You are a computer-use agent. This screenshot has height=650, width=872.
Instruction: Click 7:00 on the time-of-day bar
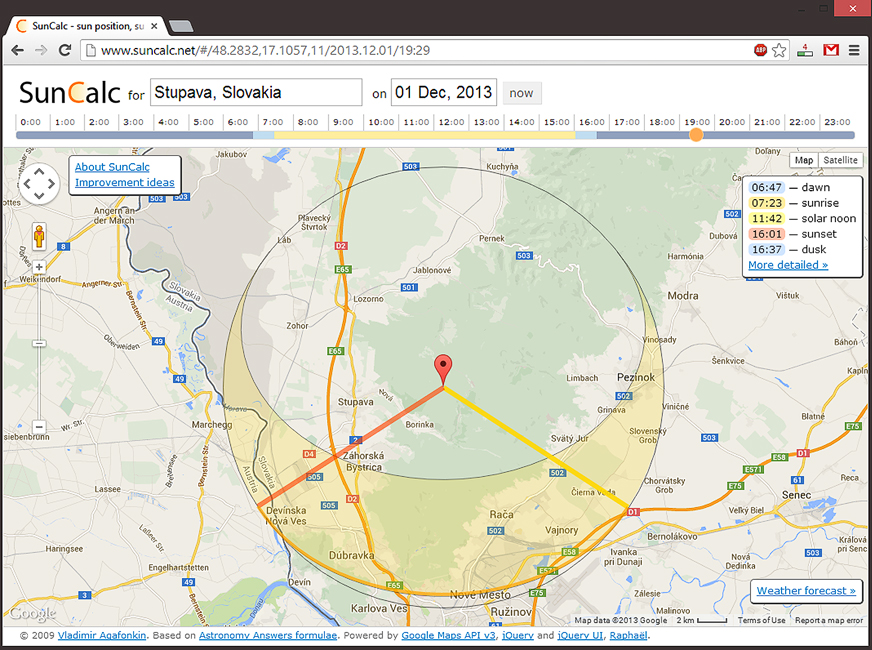point(272,122)
